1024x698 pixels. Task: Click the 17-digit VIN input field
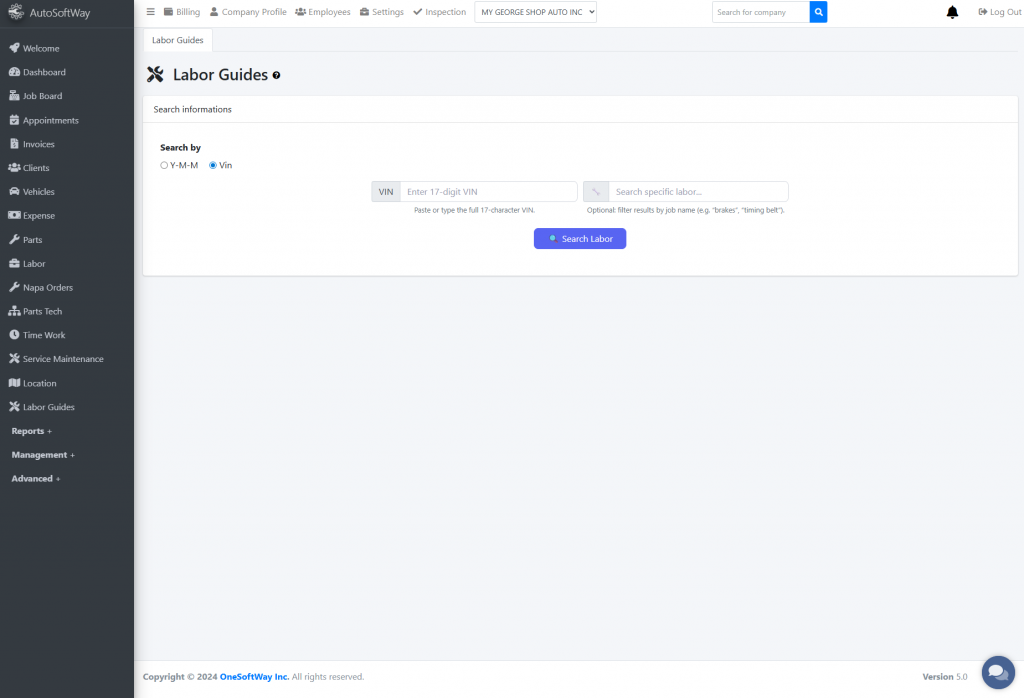click(488, 191)
